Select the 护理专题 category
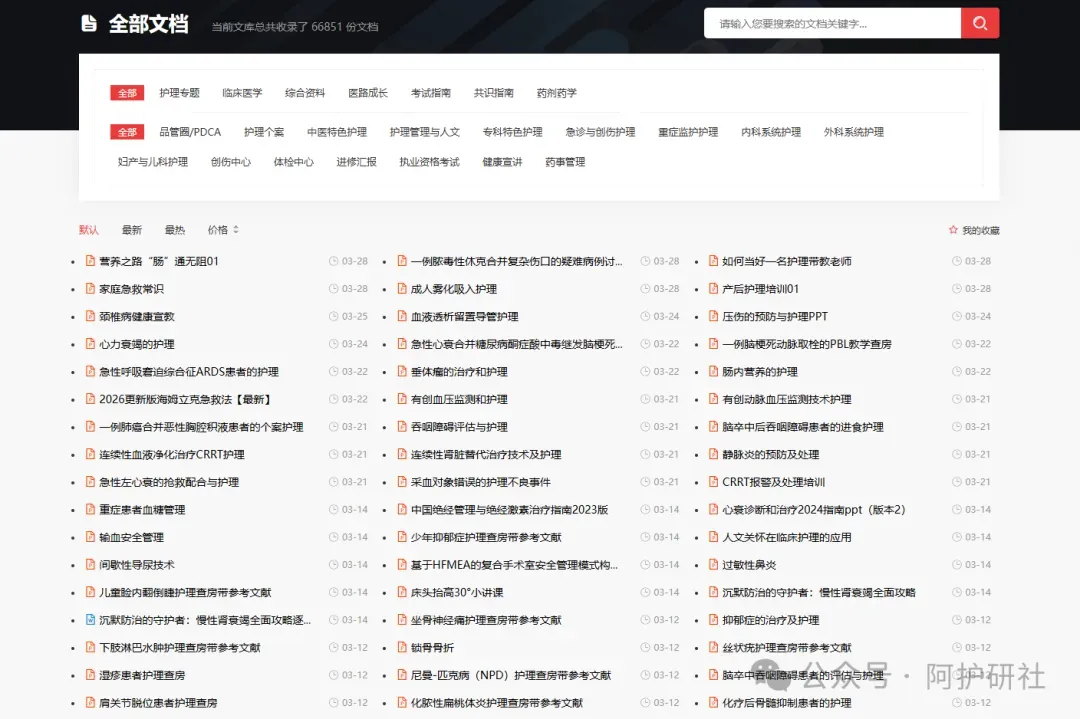 tap(179, 92)
